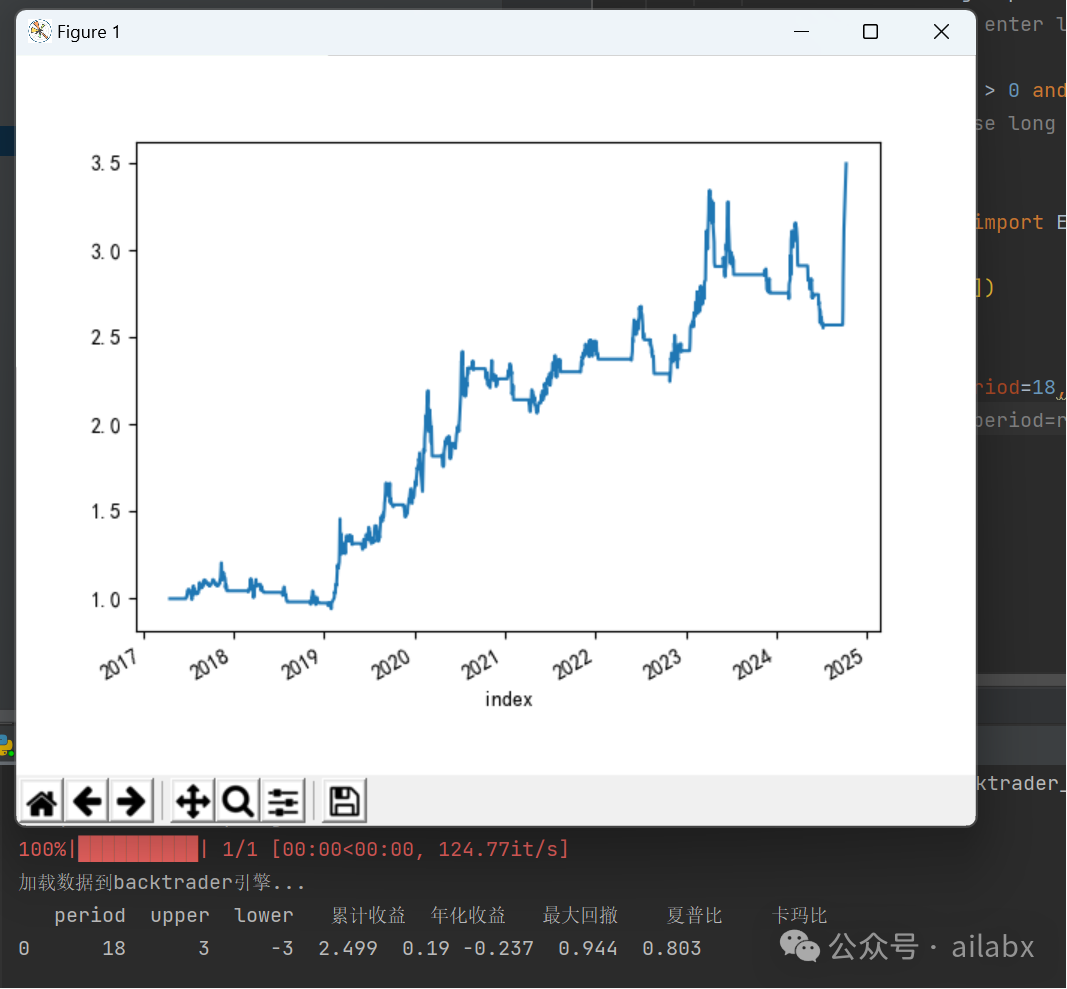Click the max drawdown value -0.237

498,948
